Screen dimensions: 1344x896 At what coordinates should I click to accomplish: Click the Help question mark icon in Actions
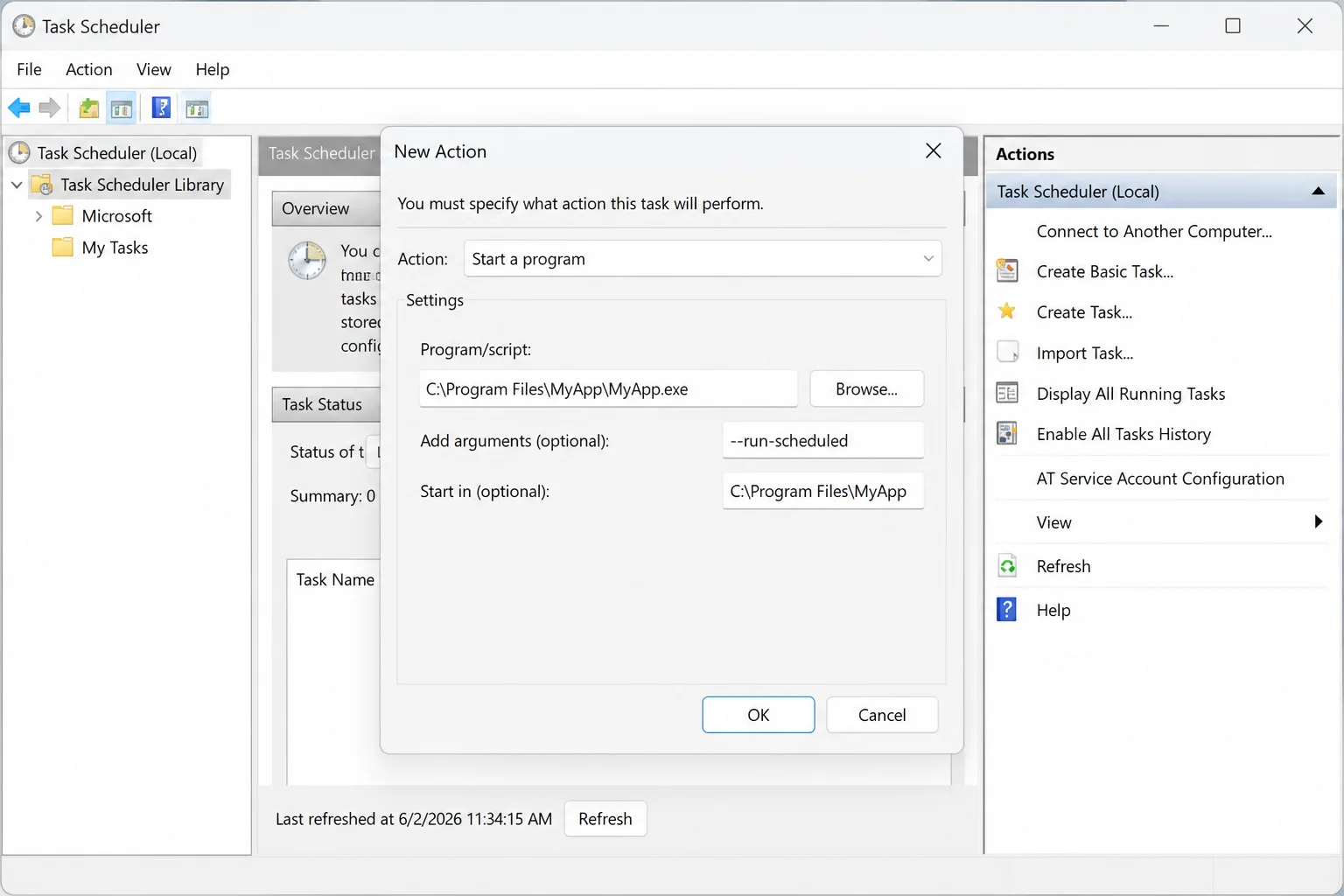coord(1007,609)
